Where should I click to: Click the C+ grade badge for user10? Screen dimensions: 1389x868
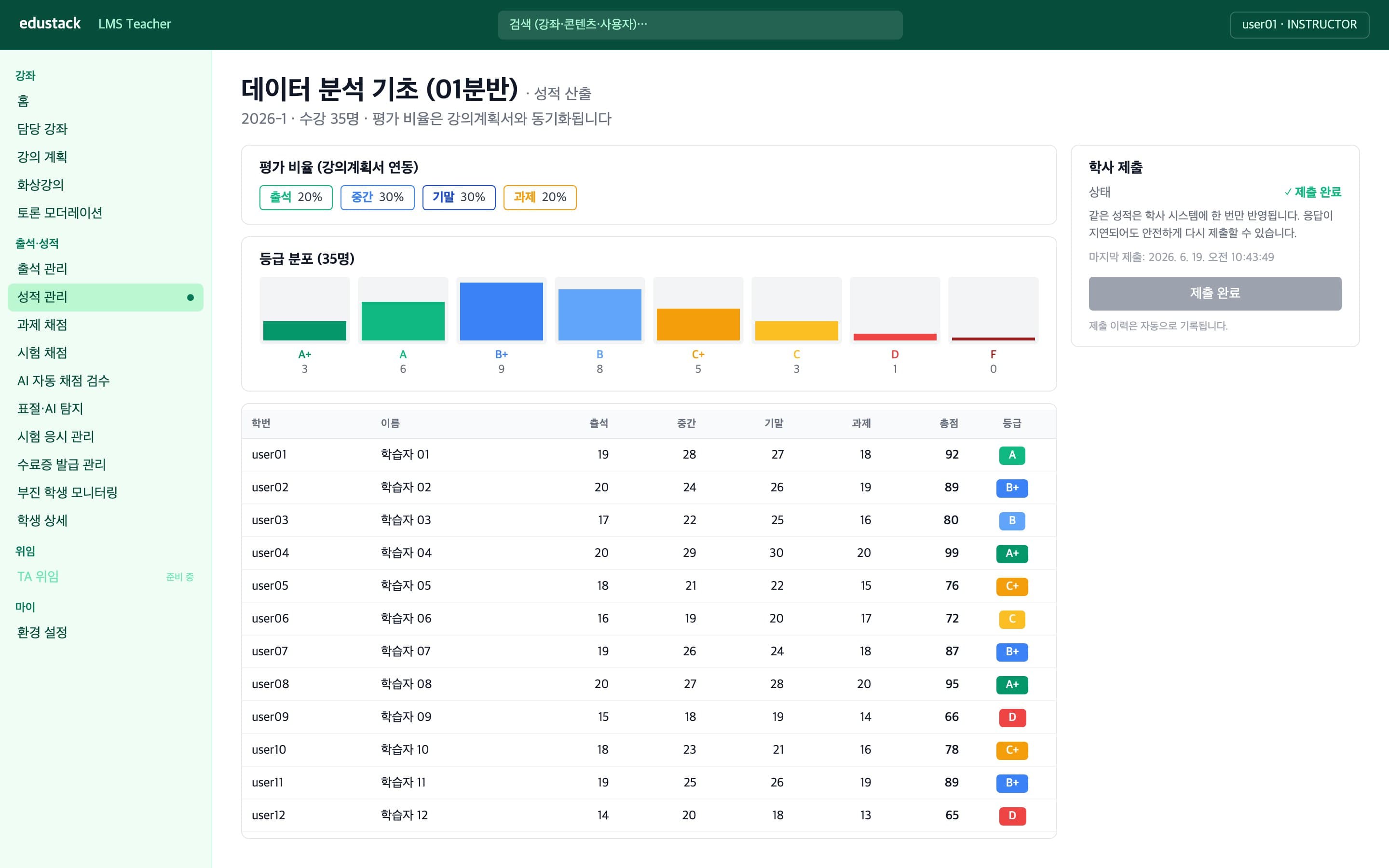point(1012,750)
